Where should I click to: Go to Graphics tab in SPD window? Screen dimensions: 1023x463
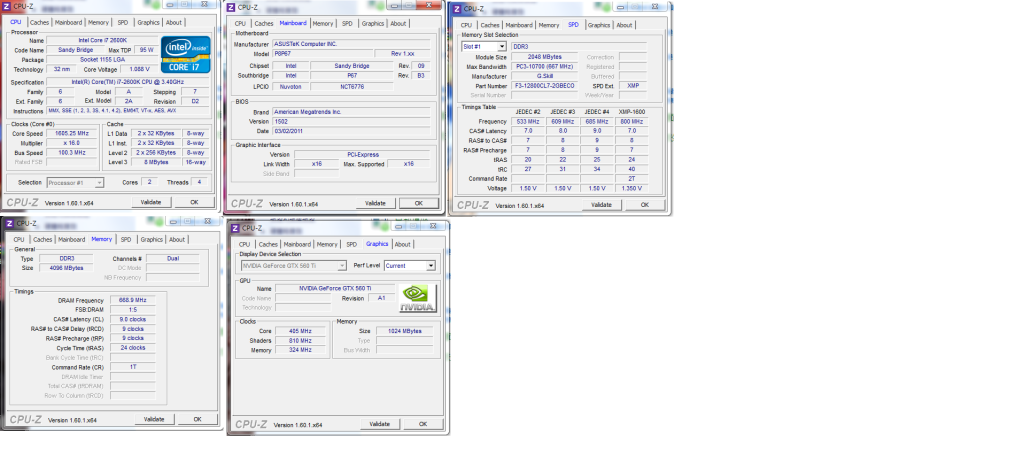599,25
